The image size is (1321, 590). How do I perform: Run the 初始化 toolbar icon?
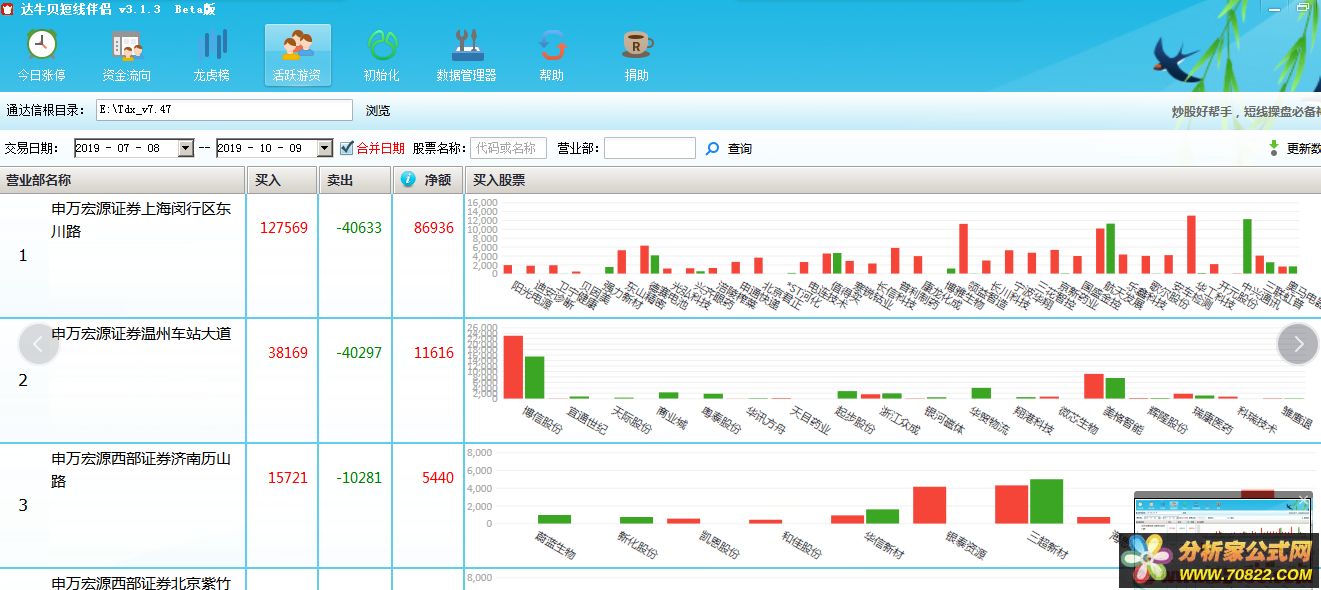pos(381,55)
